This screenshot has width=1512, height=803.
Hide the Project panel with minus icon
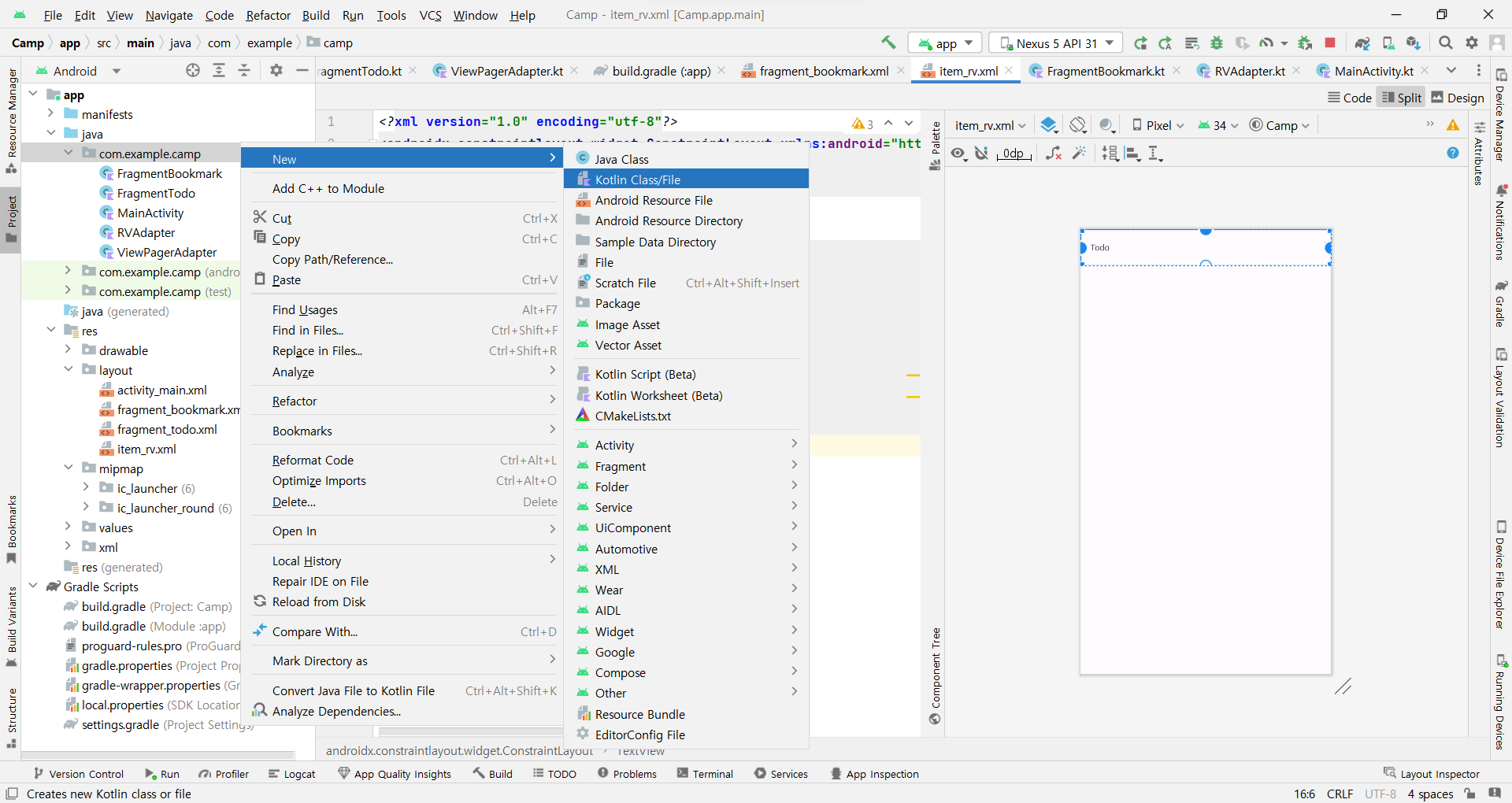pyautogui.click(x=302, y=71)
